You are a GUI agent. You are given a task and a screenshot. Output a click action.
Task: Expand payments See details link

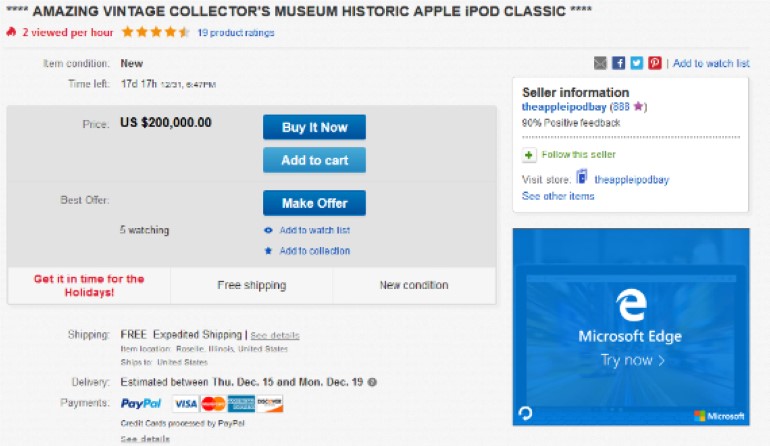click(x=145, y=439)
